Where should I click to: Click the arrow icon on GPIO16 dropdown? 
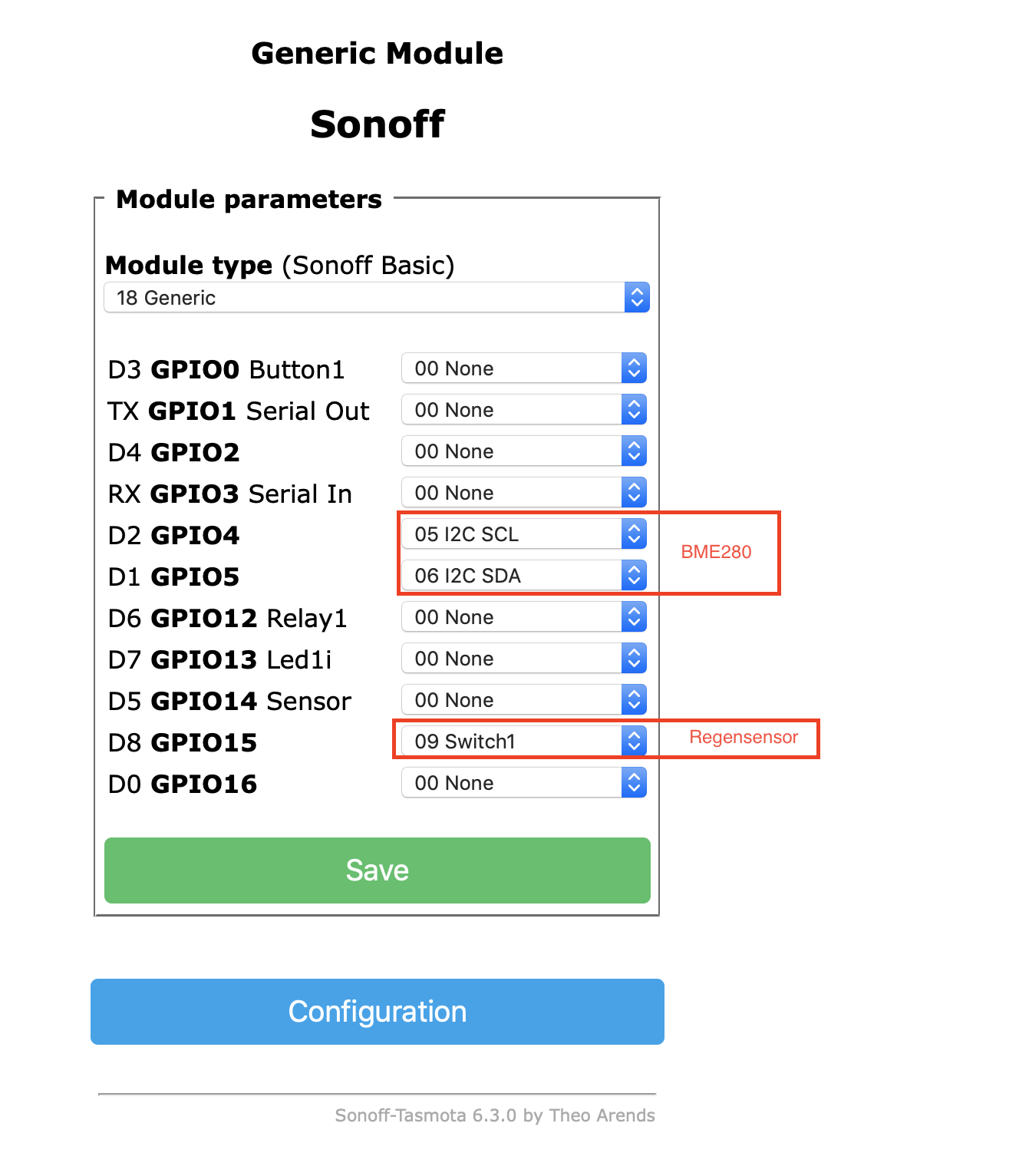pos(634,782)
